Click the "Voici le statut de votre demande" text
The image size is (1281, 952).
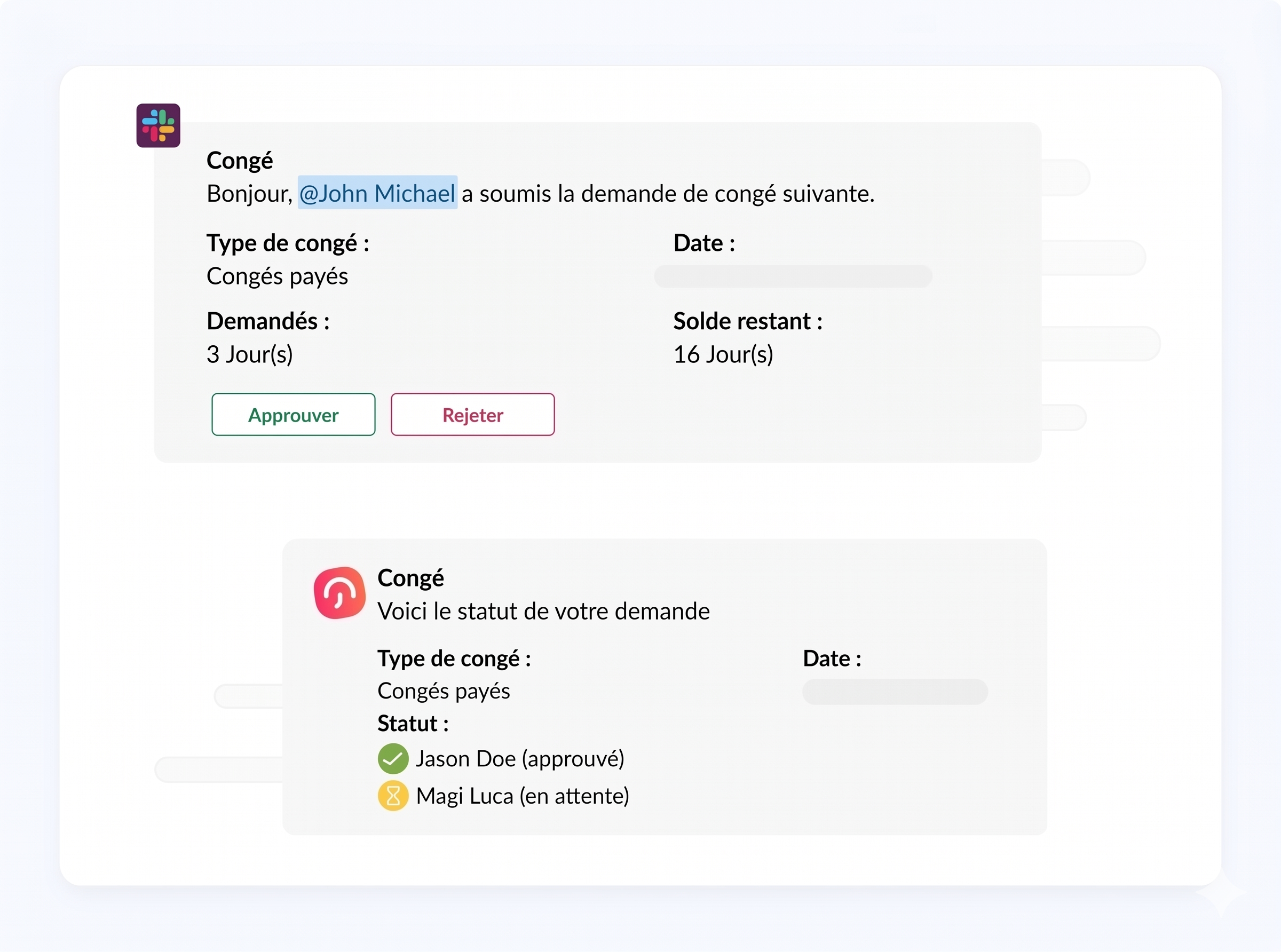coord(543,612)
